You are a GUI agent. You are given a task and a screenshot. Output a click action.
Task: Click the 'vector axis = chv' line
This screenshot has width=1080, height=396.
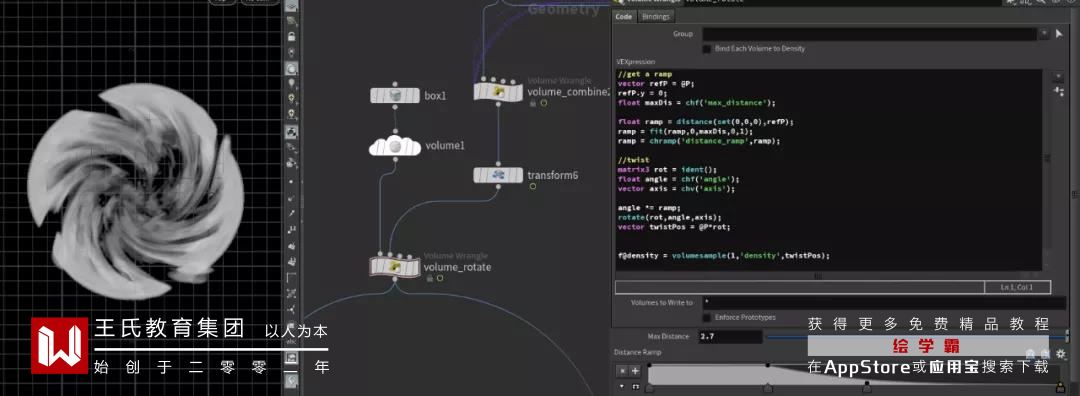(676, 188)
